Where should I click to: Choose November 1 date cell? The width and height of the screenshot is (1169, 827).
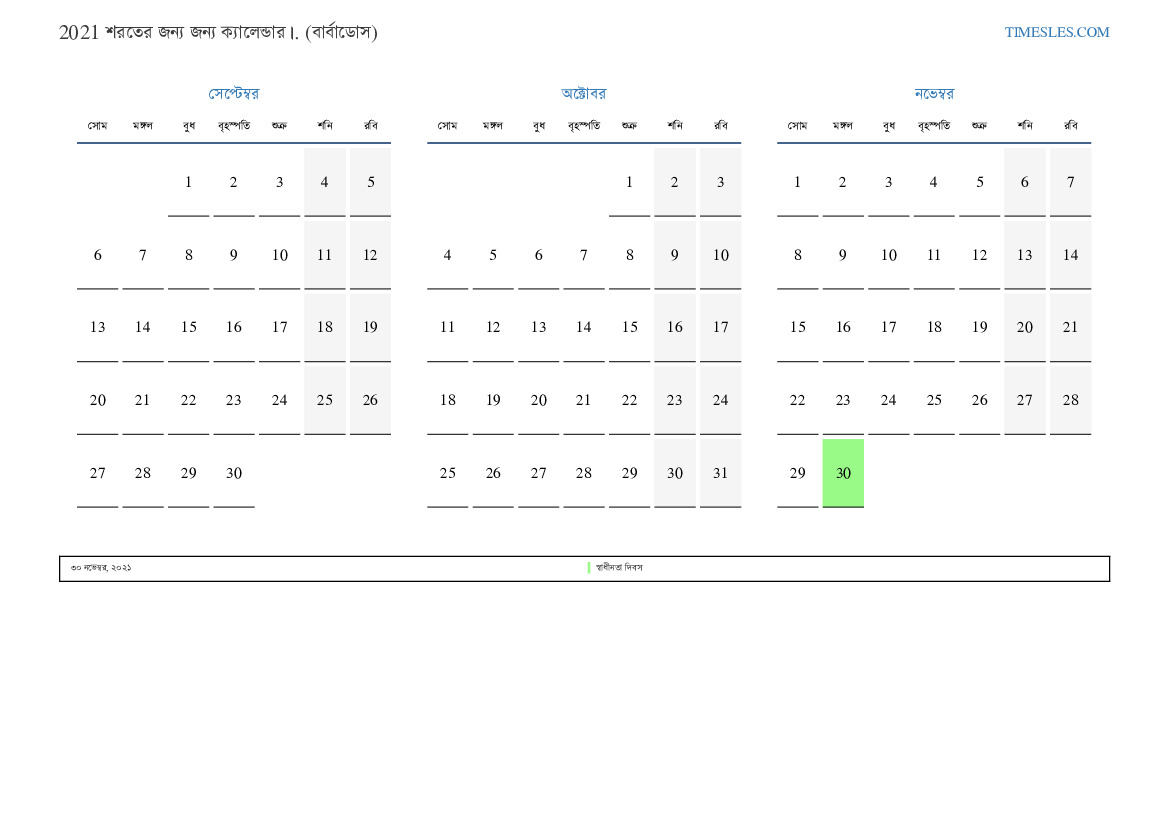(x=797, y=182)
